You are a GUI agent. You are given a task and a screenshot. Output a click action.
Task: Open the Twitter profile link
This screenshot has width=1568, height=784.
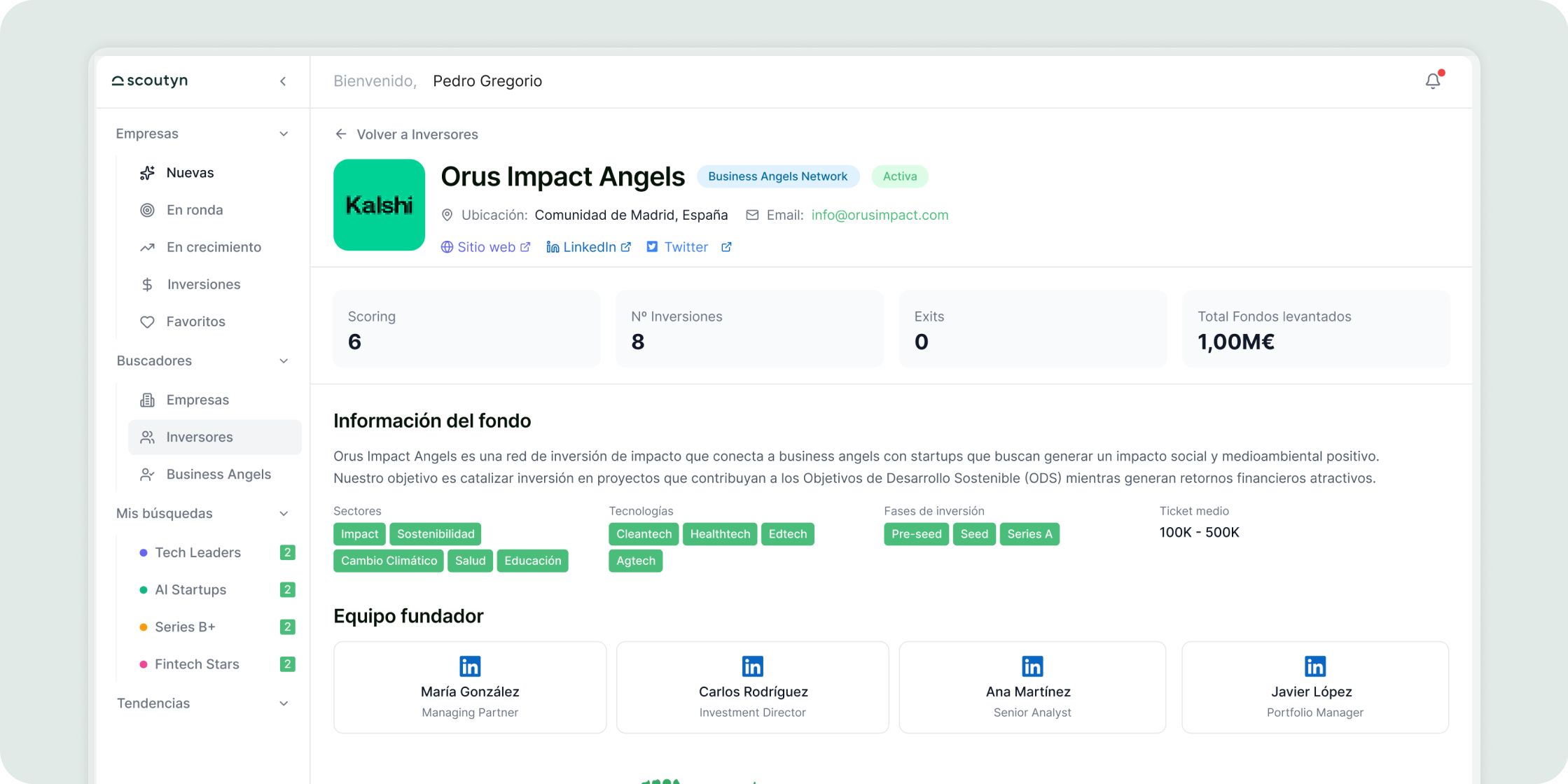pyautogui.click(x=689, y=247)
